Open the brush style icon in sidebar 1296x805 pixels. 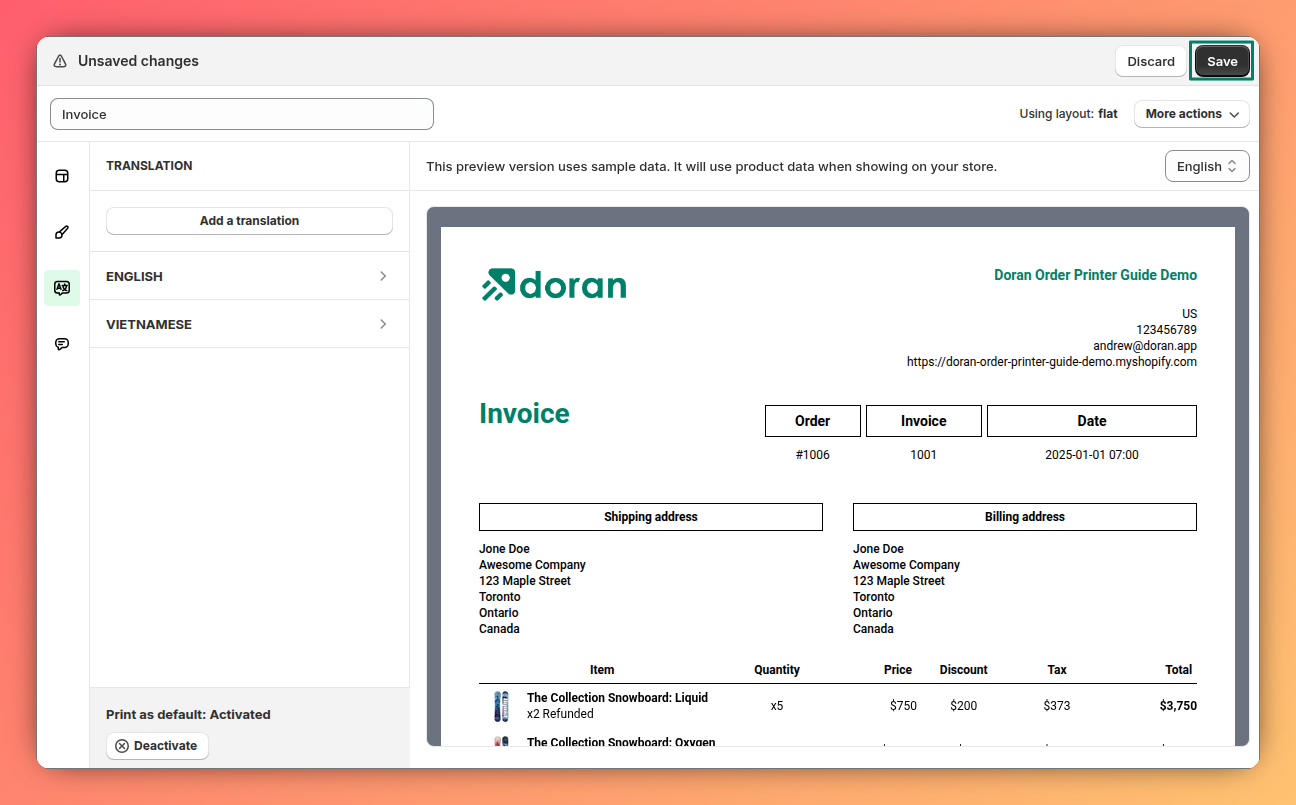pos(62,232)
